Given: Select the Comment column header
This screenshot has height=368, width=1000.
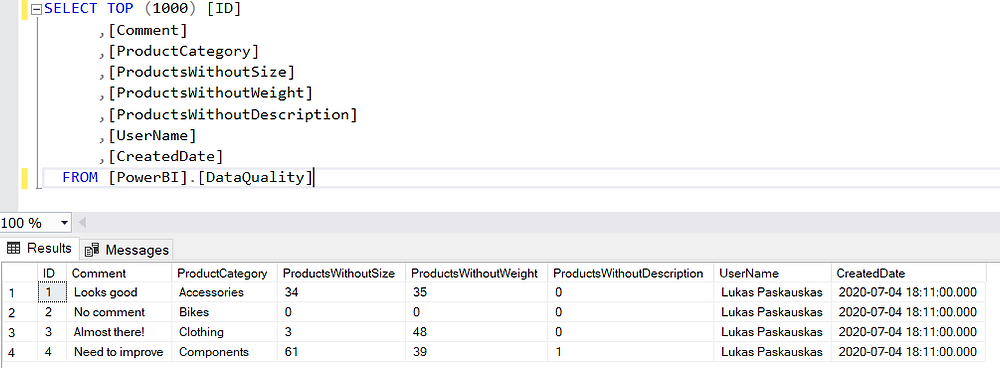Looking at the screenshot, I should (x=119, y=273).
